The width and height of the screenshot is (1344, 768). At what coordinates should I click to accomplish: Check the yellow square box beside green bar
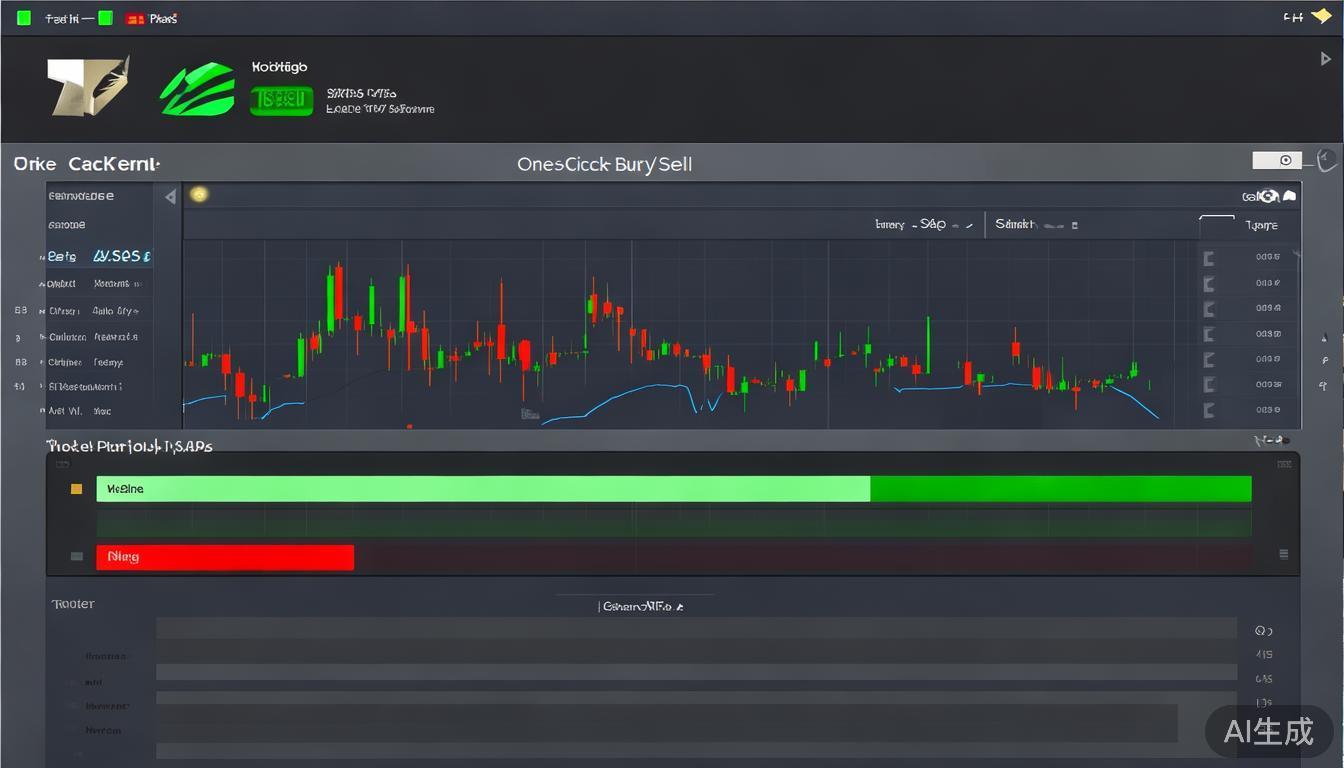point(76,489)
